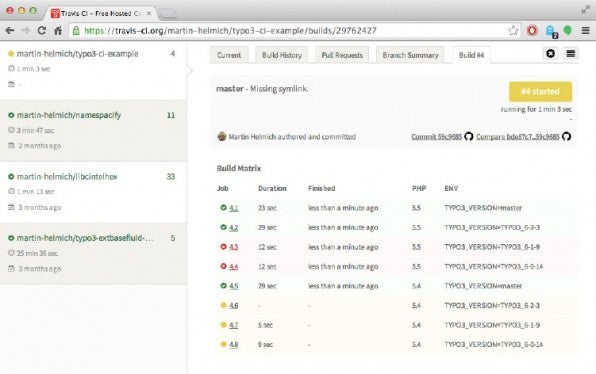Screen dimensions: 596x374
Task: Select the Build #4 tab
Action: pyautogui.click(x=471, y=55)
